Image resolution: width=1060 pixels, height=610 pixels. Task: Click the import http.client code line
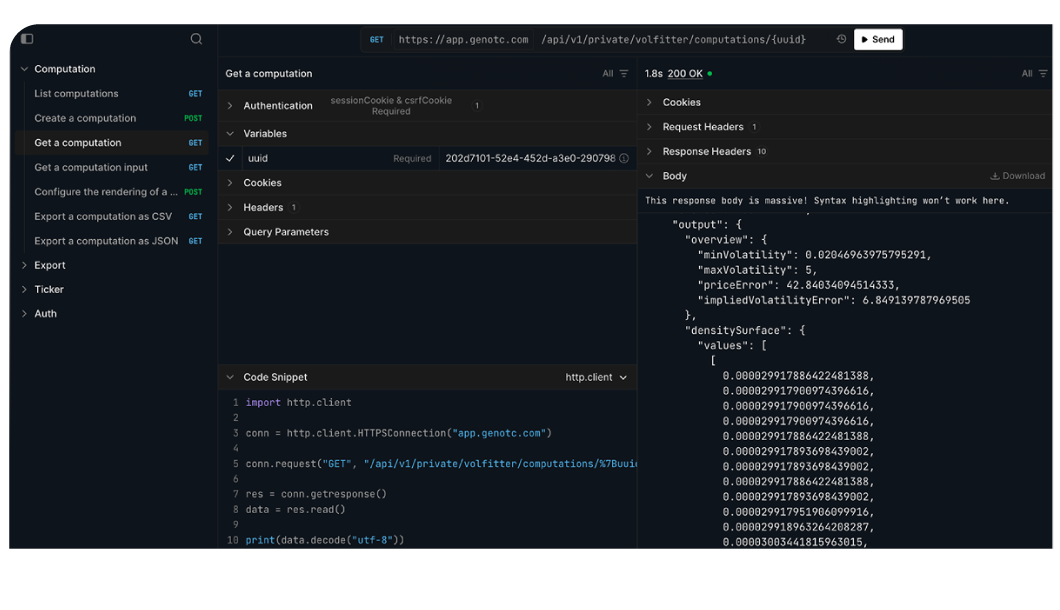point(298,402)
